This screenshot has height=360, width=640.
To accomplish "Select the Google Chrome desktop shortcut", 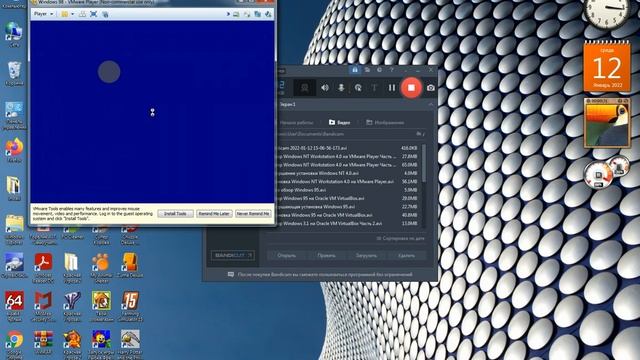I will (x=14, y=344).
